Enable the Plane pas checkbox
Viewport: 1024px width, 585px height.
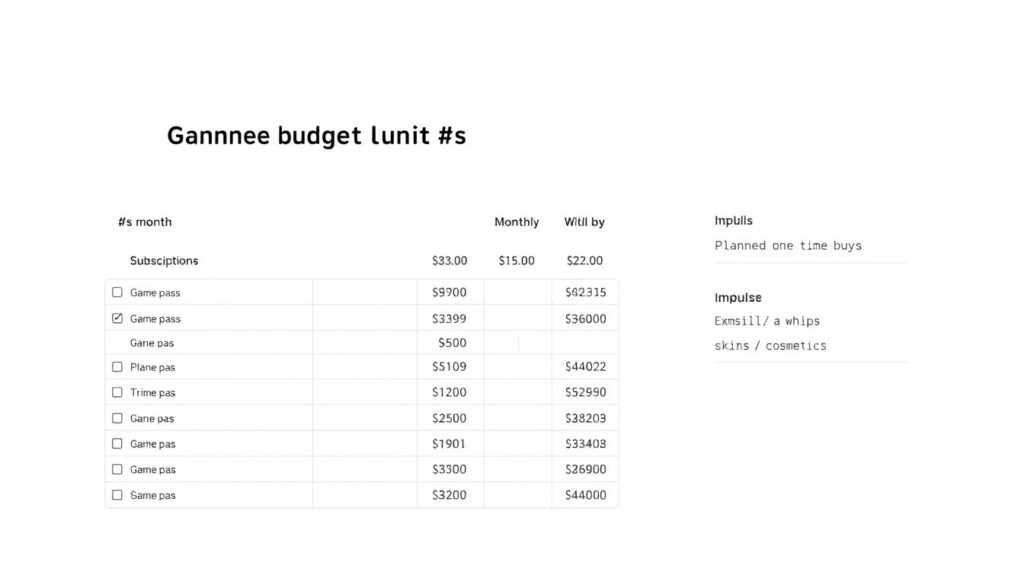[x=117, y=367]
